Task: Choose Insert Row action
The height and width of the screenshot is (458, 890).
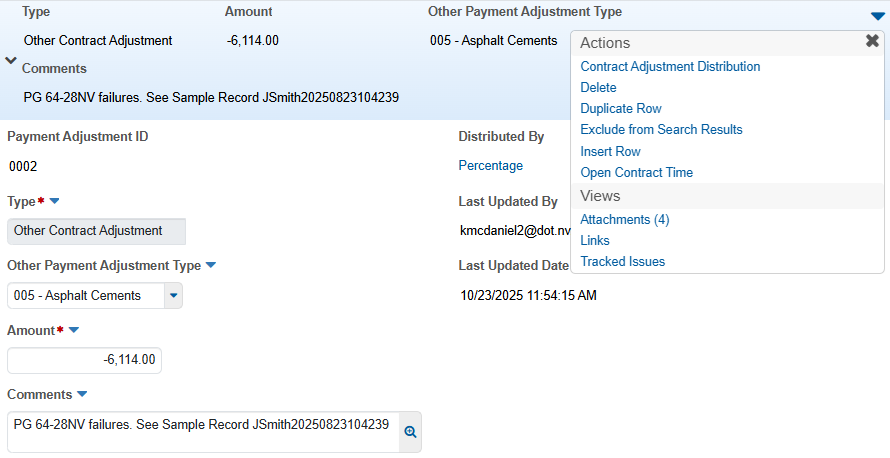Action: tap(610, 152)
